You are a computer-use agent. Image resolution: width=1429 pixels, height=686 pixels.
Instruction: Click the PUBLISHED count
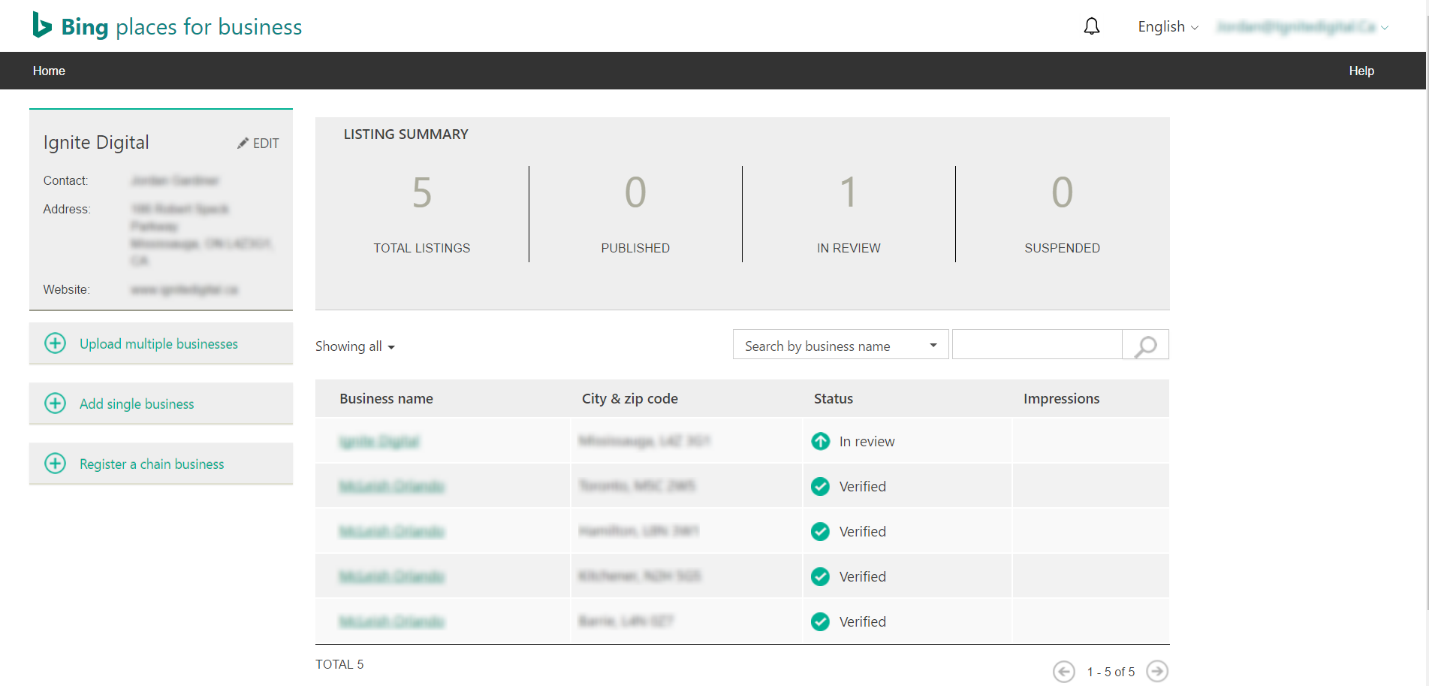pyautogui.click(x=635, y=193)
